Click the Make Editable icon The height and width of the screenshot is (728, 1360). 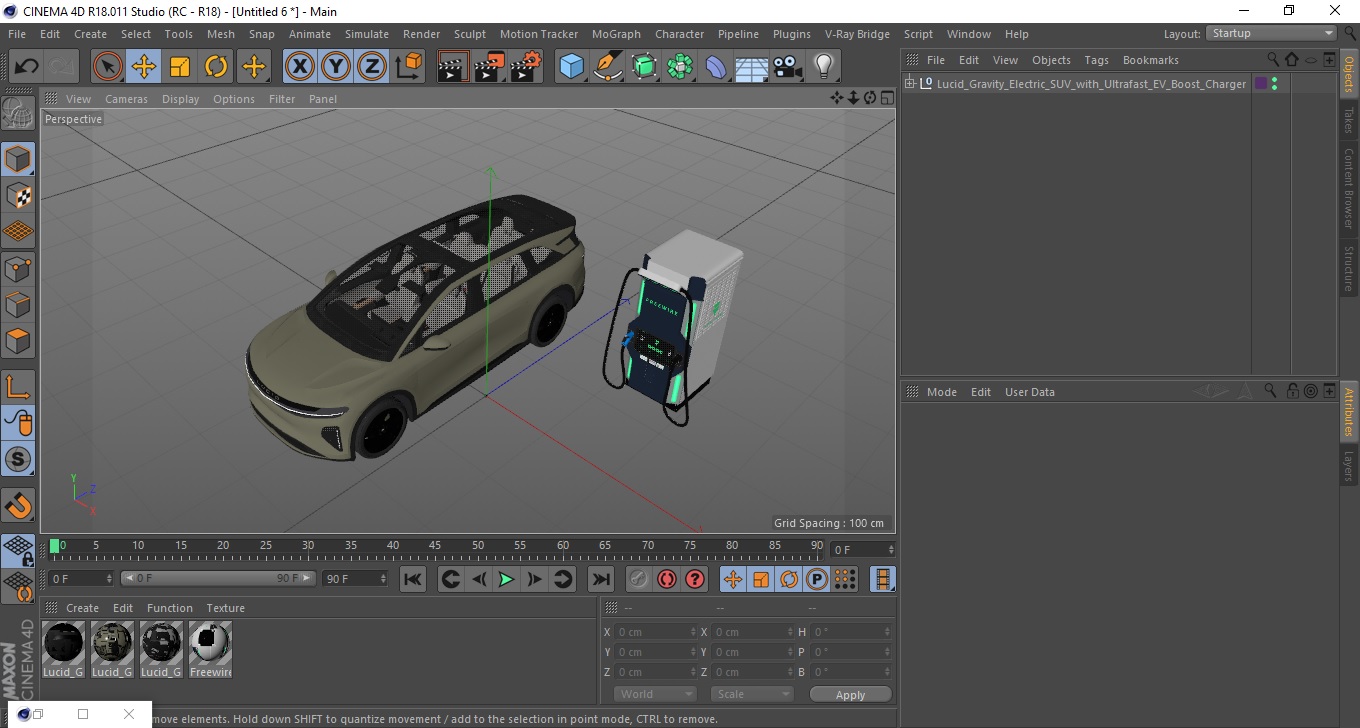pos(18,113)
